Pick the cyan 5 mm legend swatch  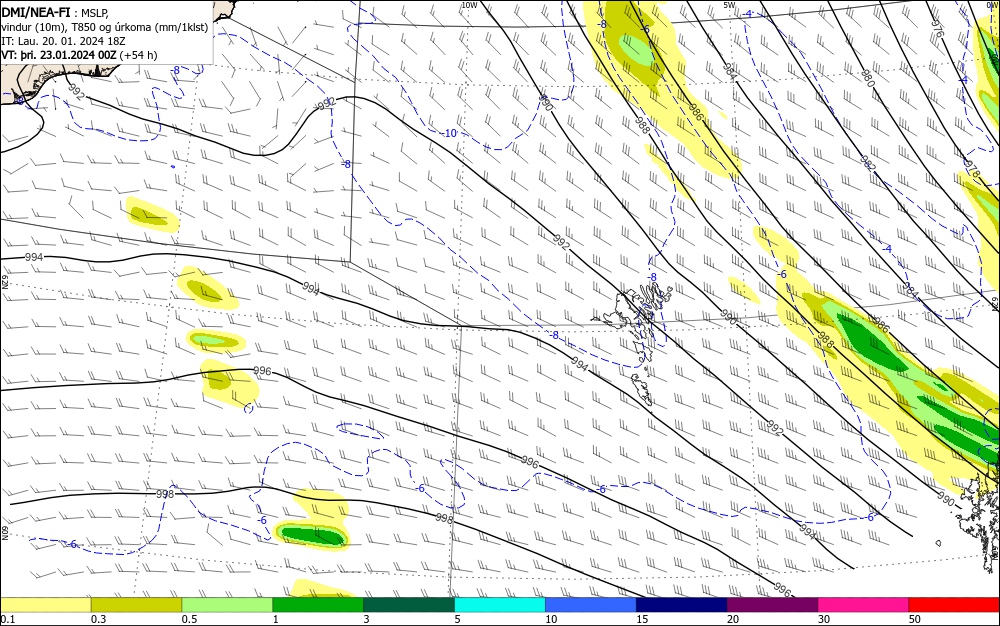[x=500, y=604]
